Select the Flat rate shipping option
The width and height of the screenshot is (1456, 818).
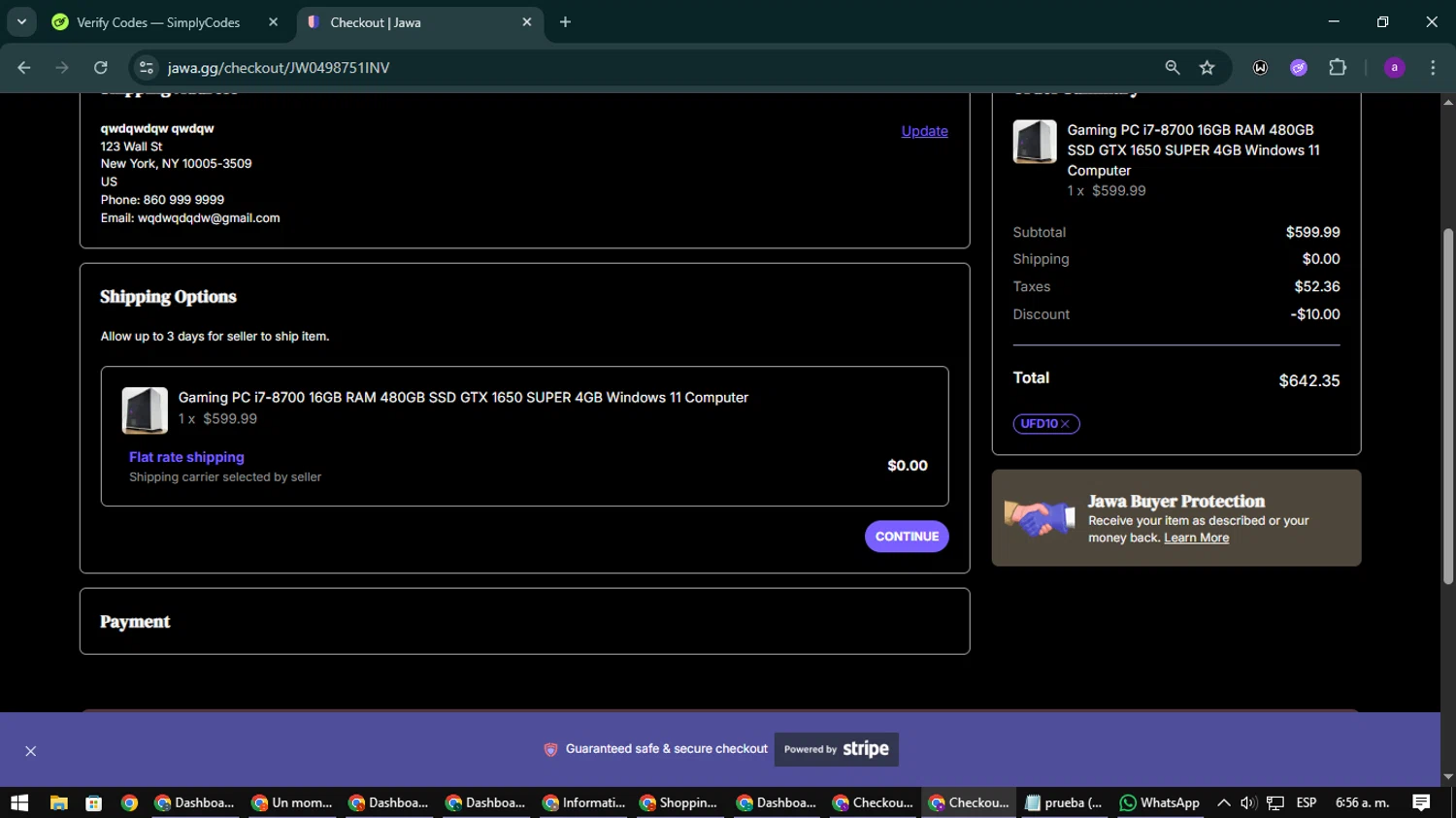click(x=186, y=457)
